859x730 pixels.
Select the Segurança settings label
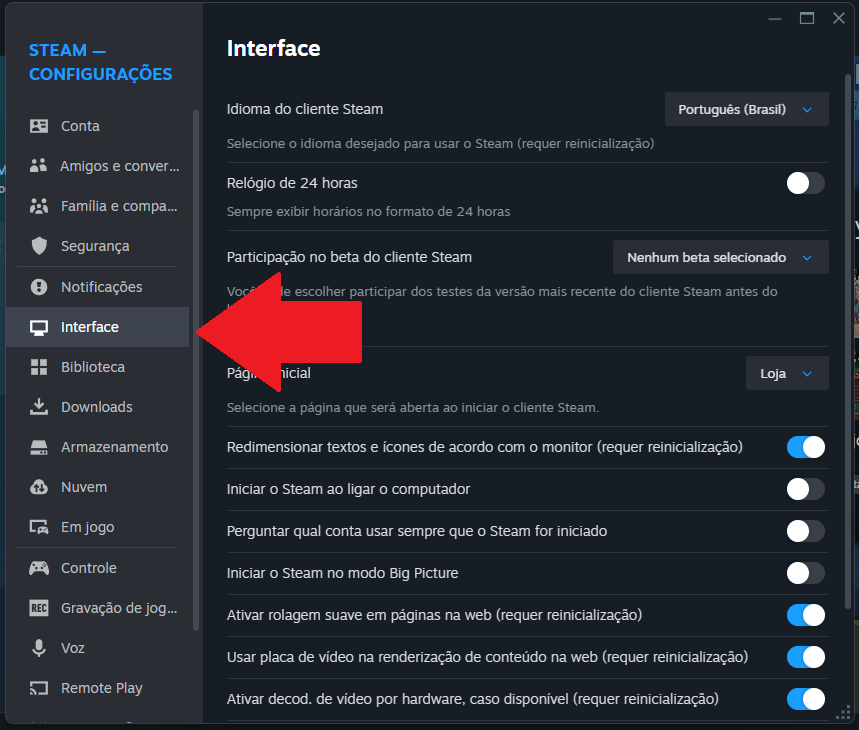[x=95, y=246]
